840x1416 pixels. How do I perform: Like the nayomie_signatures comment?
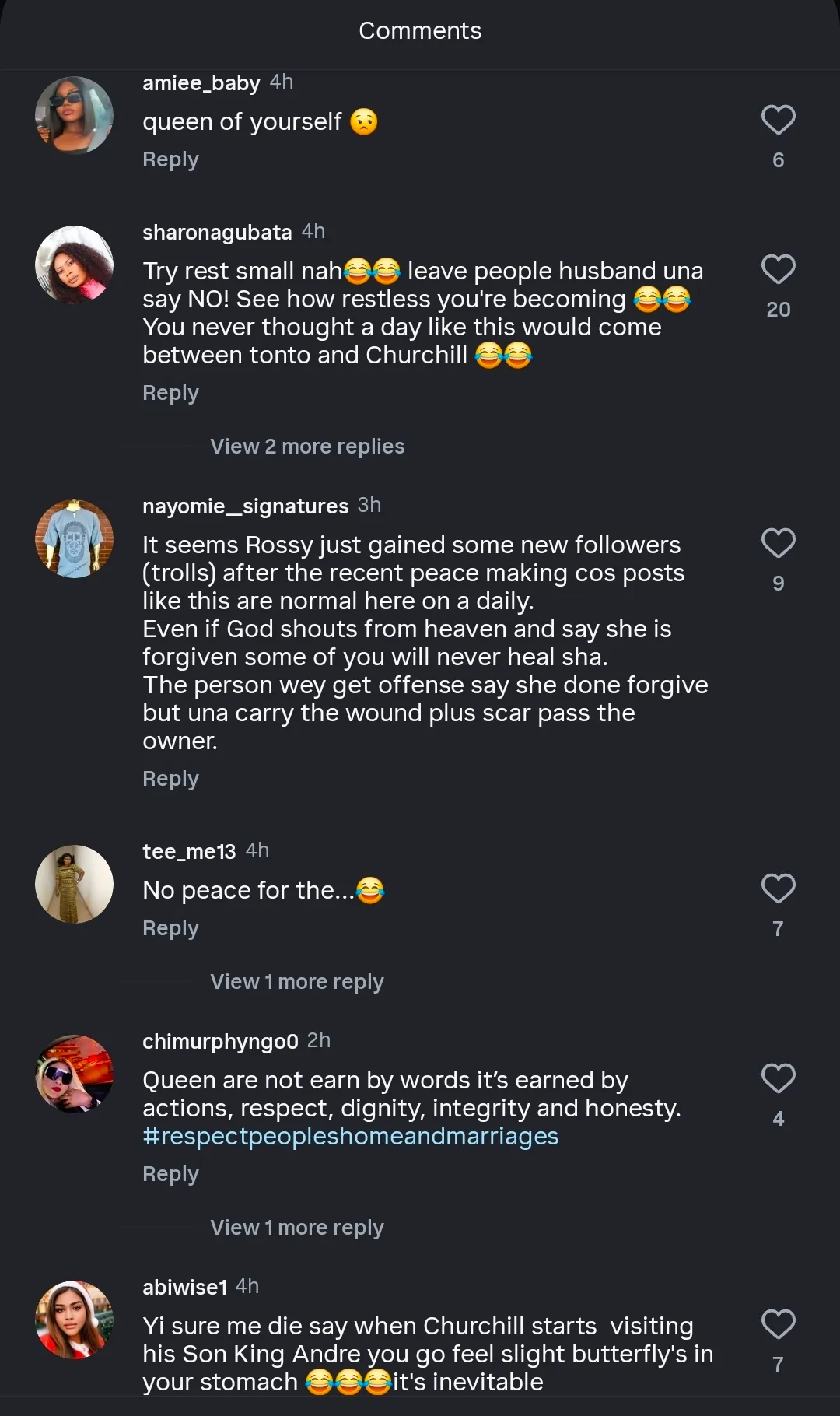(778, 544)
